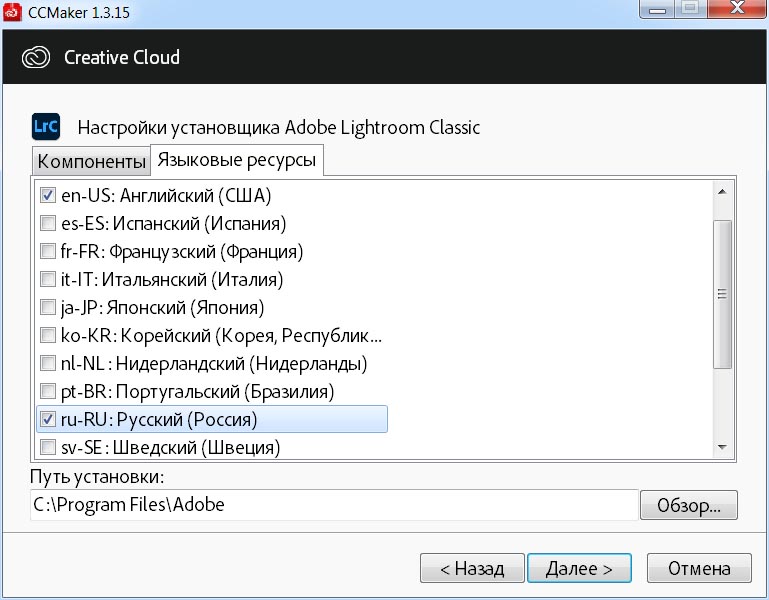
Task: Browse install folder with Обзор button
Action: pyautogui.click(x=689, y=505)
